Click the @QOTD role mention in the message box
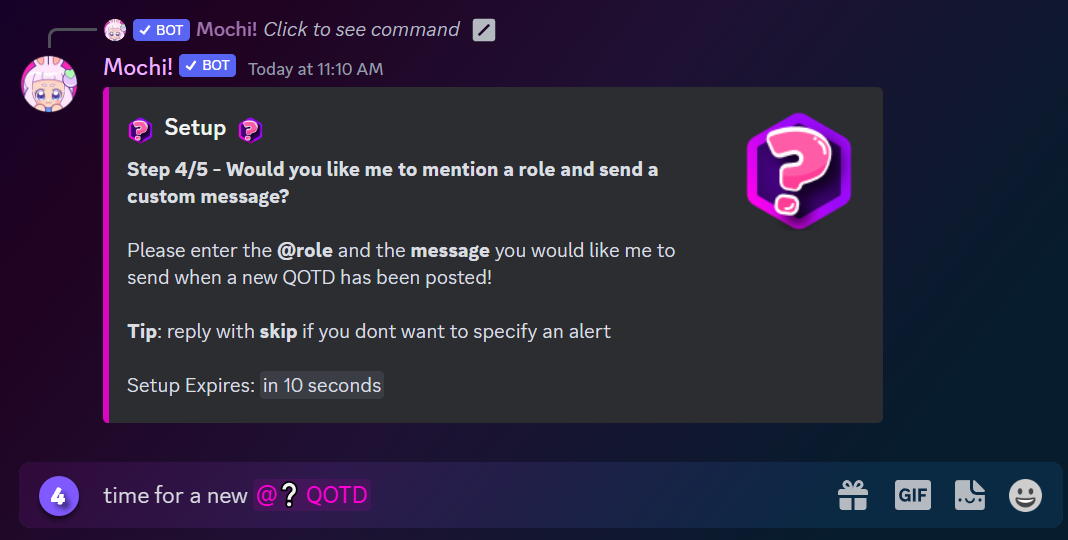 (312, 495)
